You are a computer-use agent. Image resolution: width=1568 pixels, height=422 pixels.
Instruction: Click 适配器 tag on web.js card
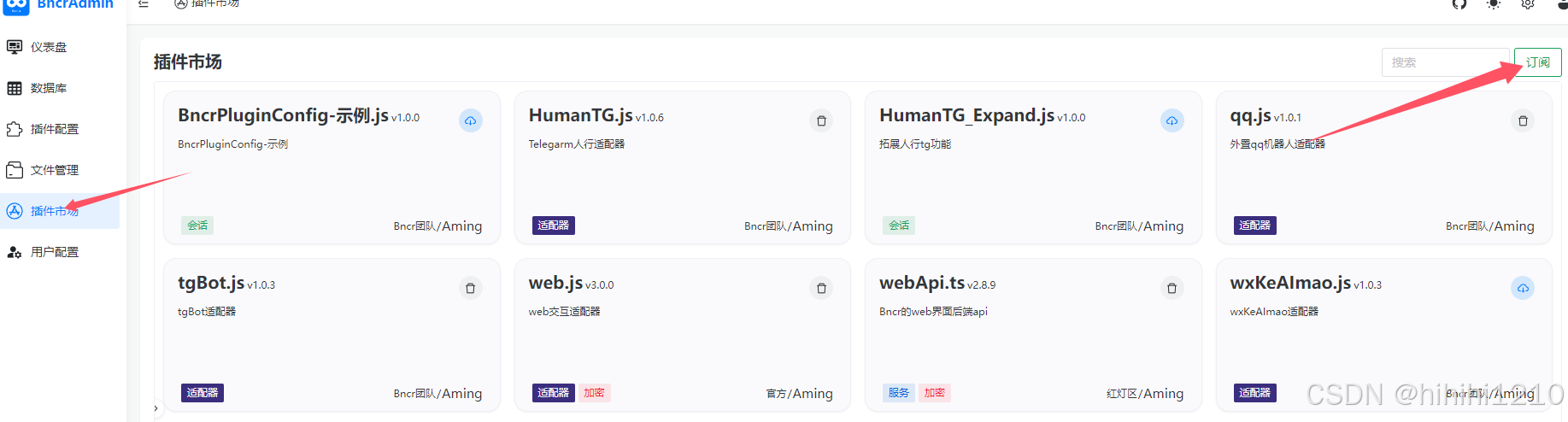[554, 393]
